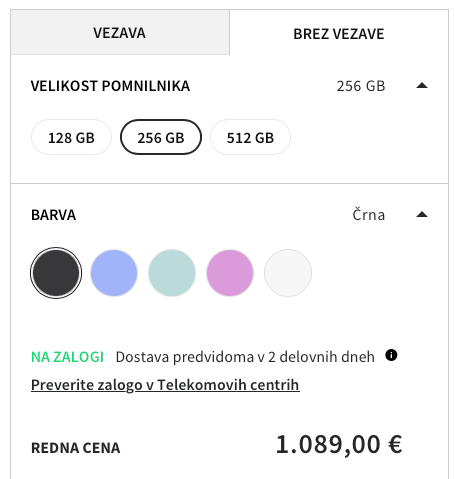Screen dimensions: 455x479
Task: Click the 256 GB selected value label
Action: pos(361,86)
